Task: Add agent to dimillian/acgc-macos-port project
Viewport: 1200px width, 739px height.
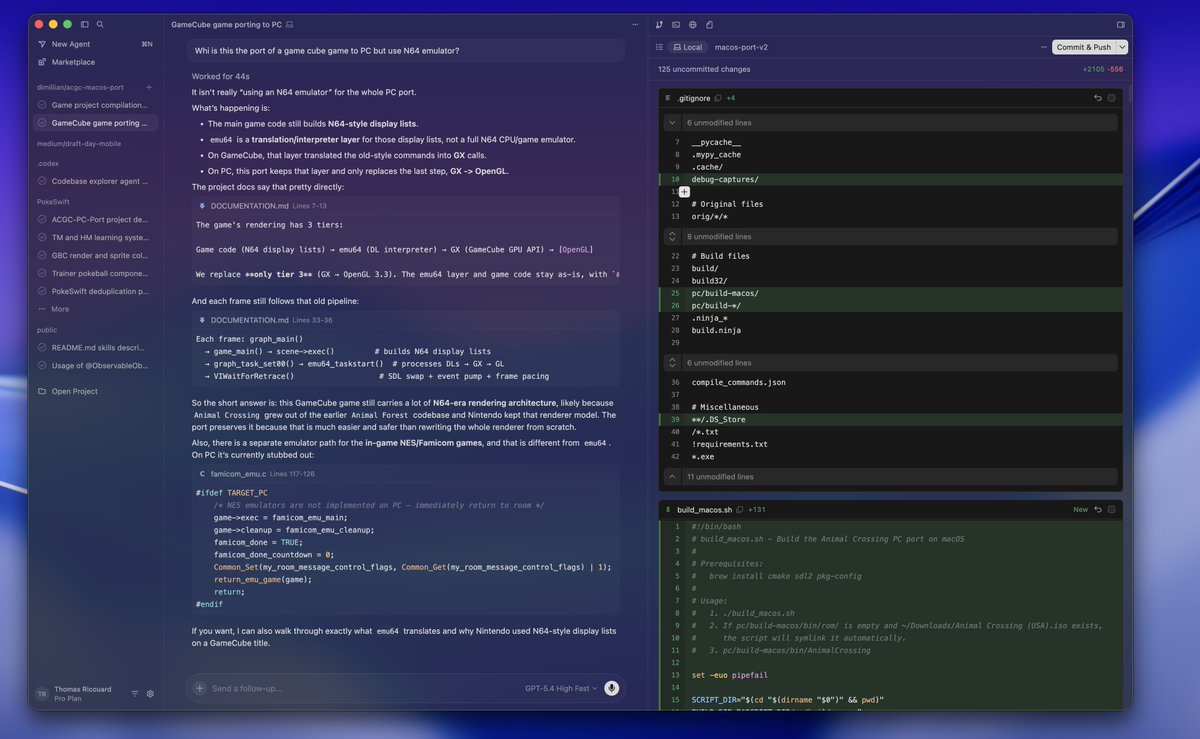Action: (x=149, y=87)
